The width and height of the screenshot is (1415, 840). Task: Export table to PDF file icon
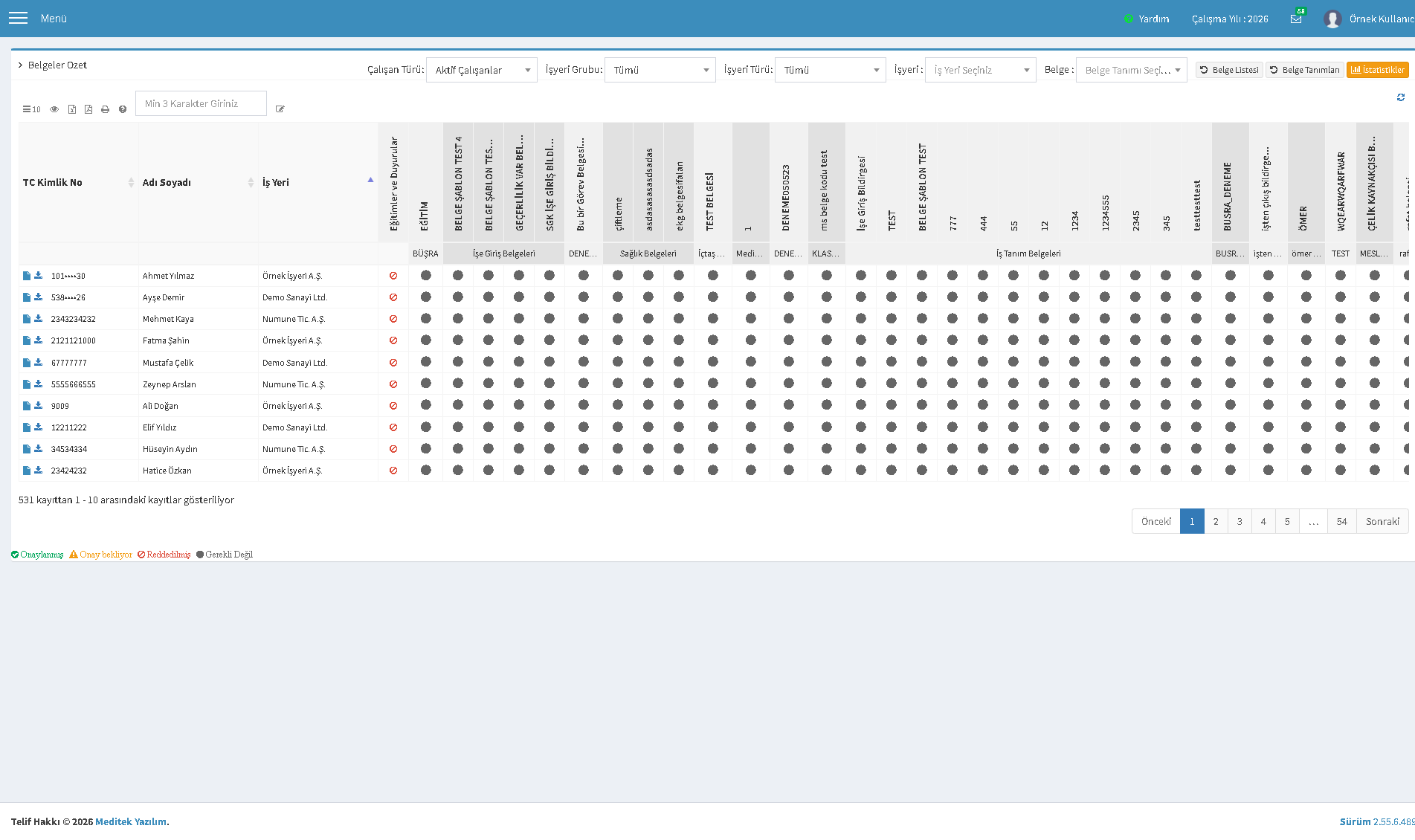[88, 109]
